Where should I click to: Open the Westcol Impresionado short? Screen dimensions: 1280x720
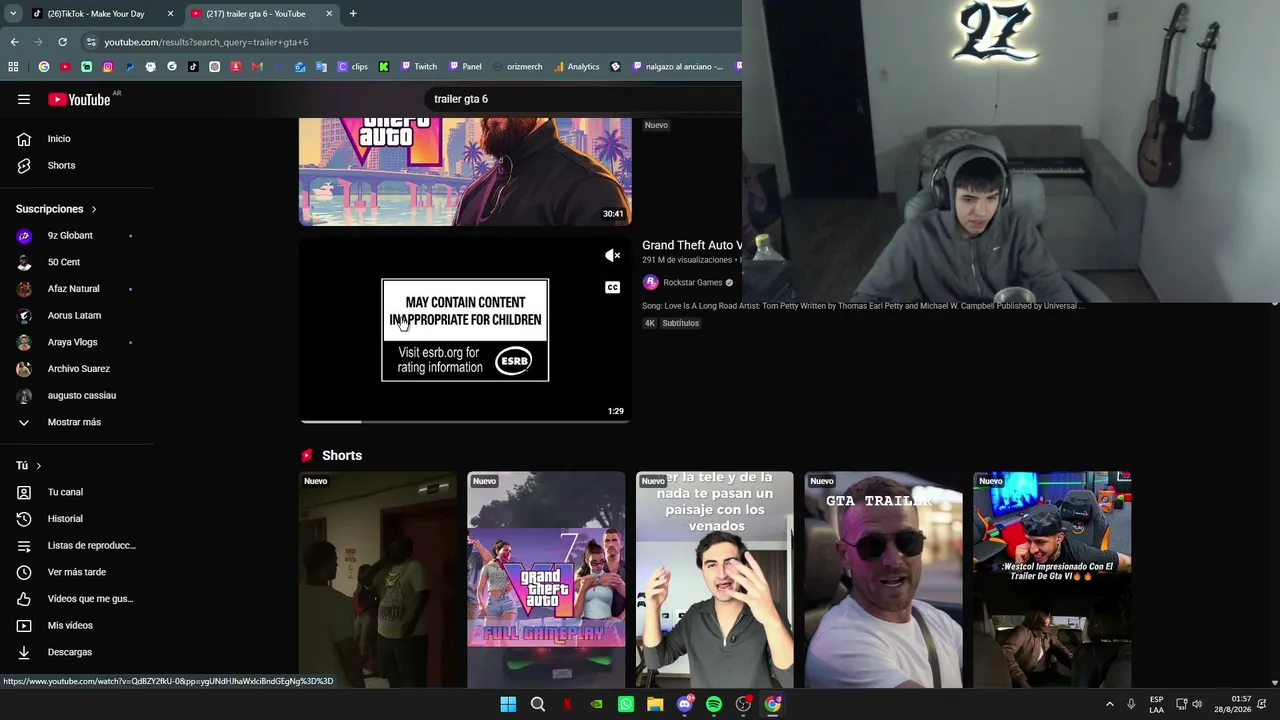[1052, 580]
